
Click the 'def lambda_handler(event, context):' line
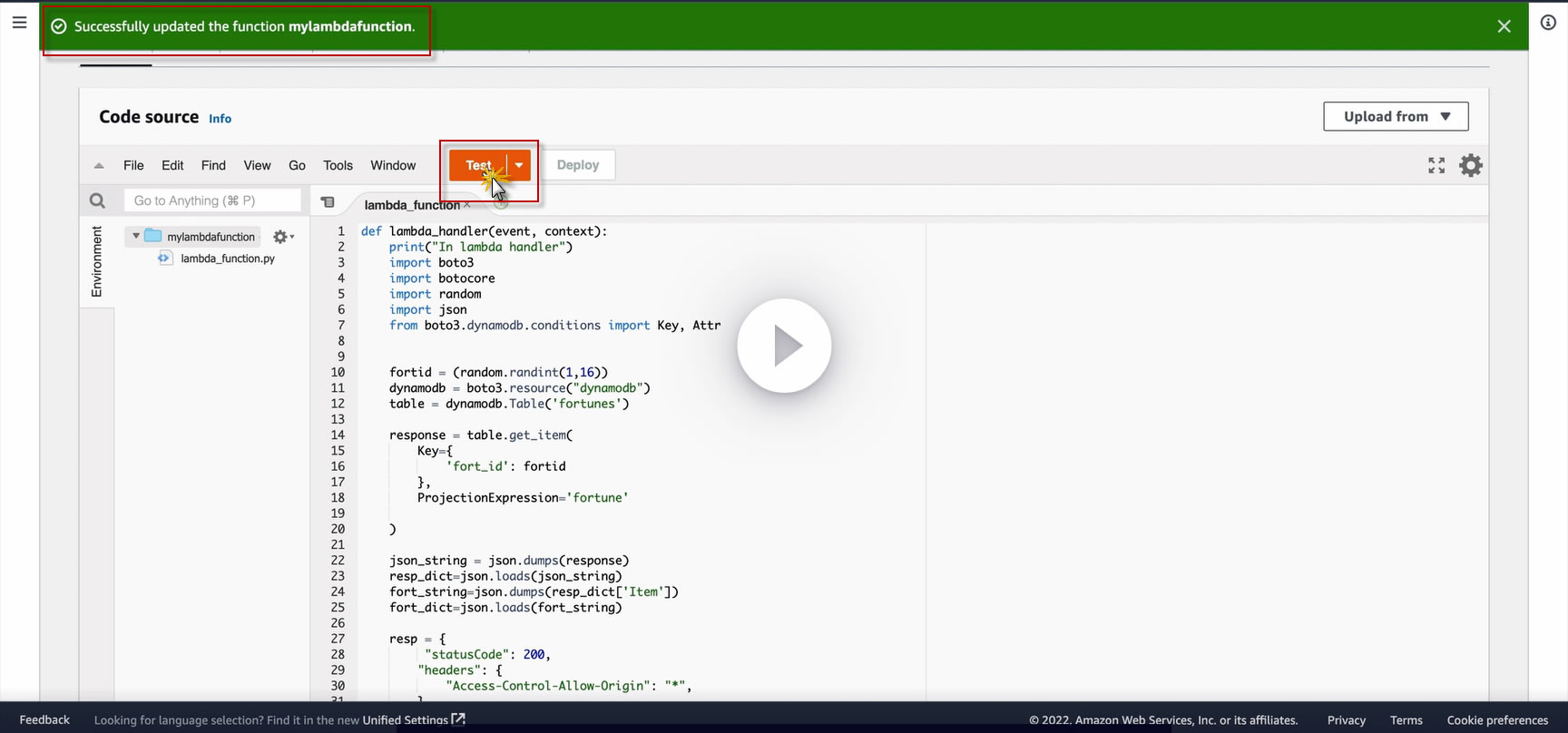(484, 231)
